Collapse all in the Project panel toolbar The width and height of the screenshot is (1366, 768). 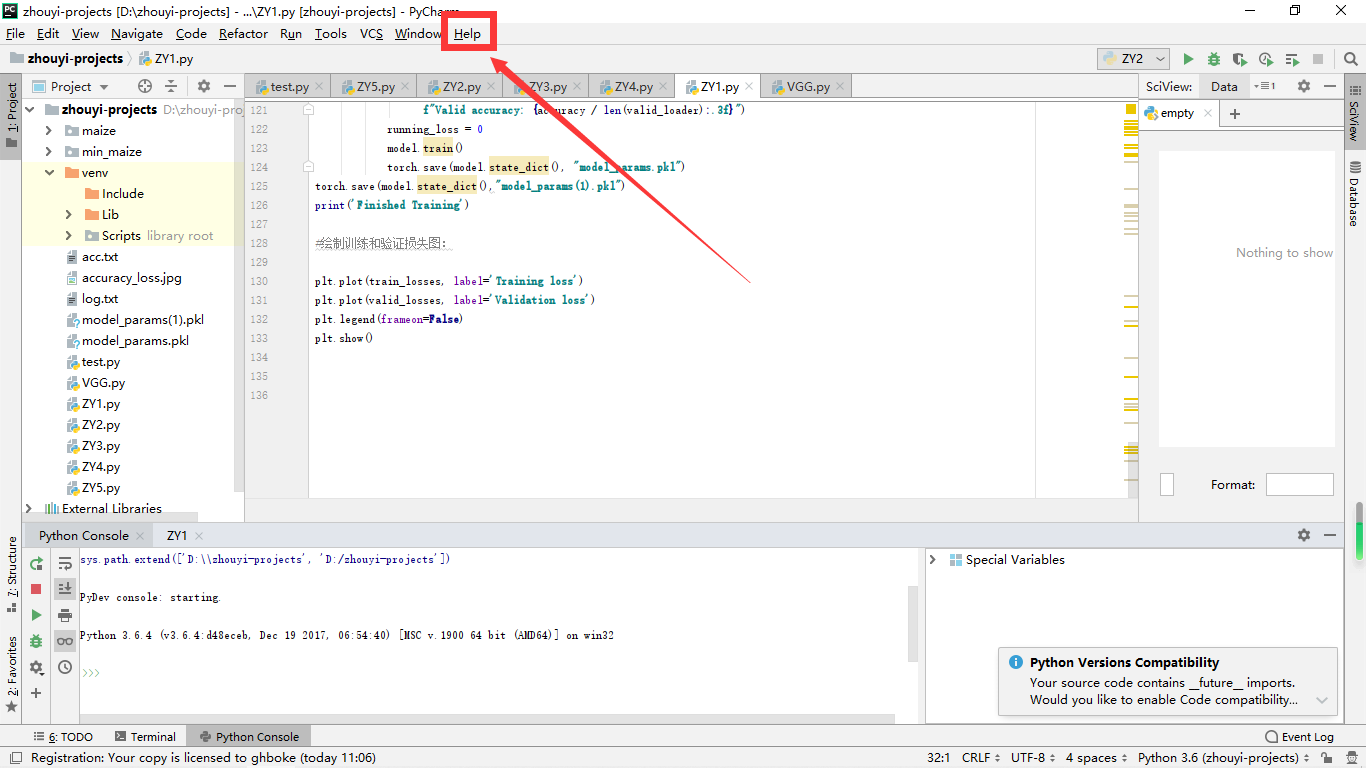[x=171, y=86]
